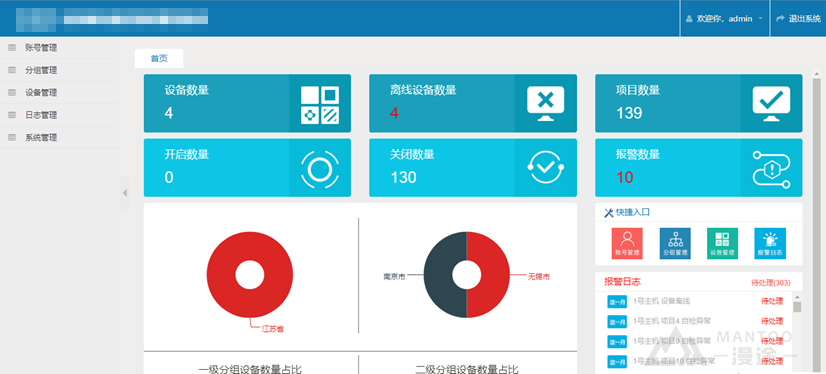Open 账号管理 red quick-entry icon
826x374 pixels.
click(x=627, y=243)
